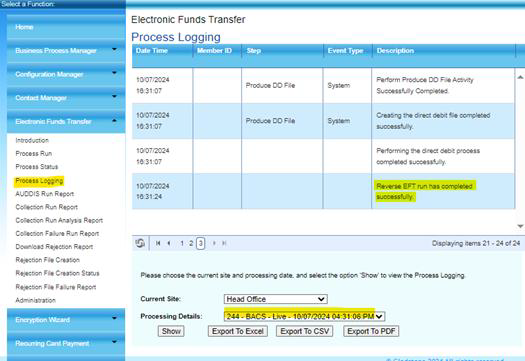Open Rejection File Failure Report
Viewport: 525px width, 361px height.
coord(56,287)
